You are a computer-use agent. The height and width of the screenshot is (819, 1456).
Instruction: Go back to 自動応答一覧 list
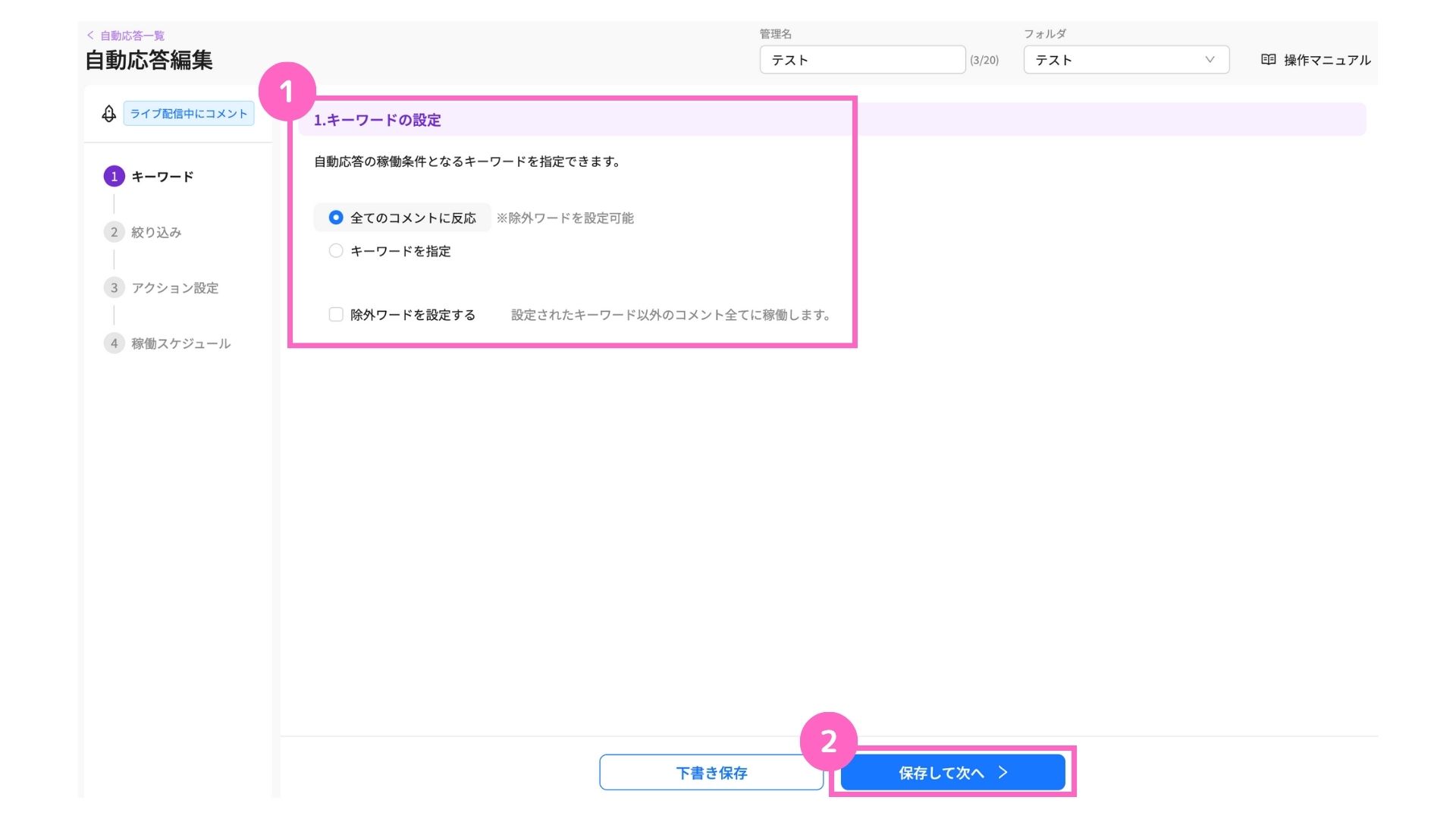click(x=126, y=36)
